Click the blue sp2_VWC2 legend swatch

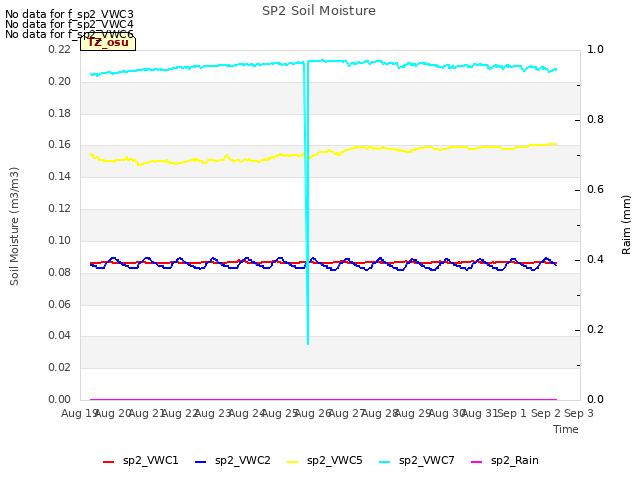coord(200,462)
